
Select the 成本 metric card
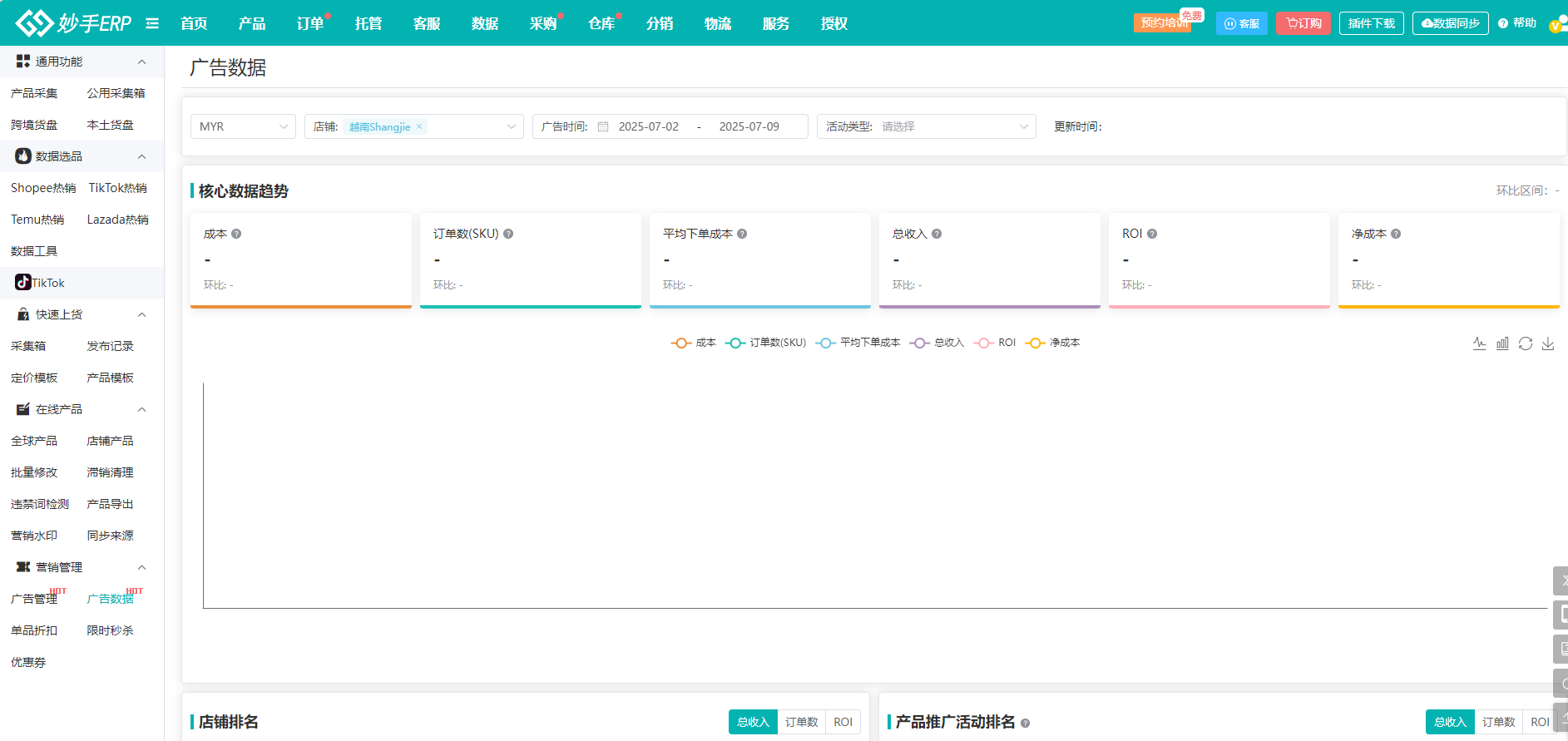pyautogui.click(x=301, y=260)
